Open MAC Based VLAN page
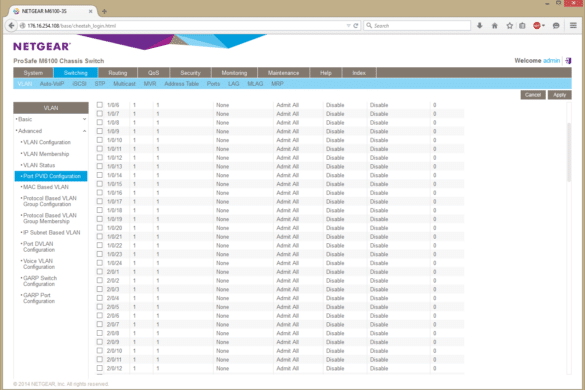Viewport: 585px width, 390px height. 46,187
